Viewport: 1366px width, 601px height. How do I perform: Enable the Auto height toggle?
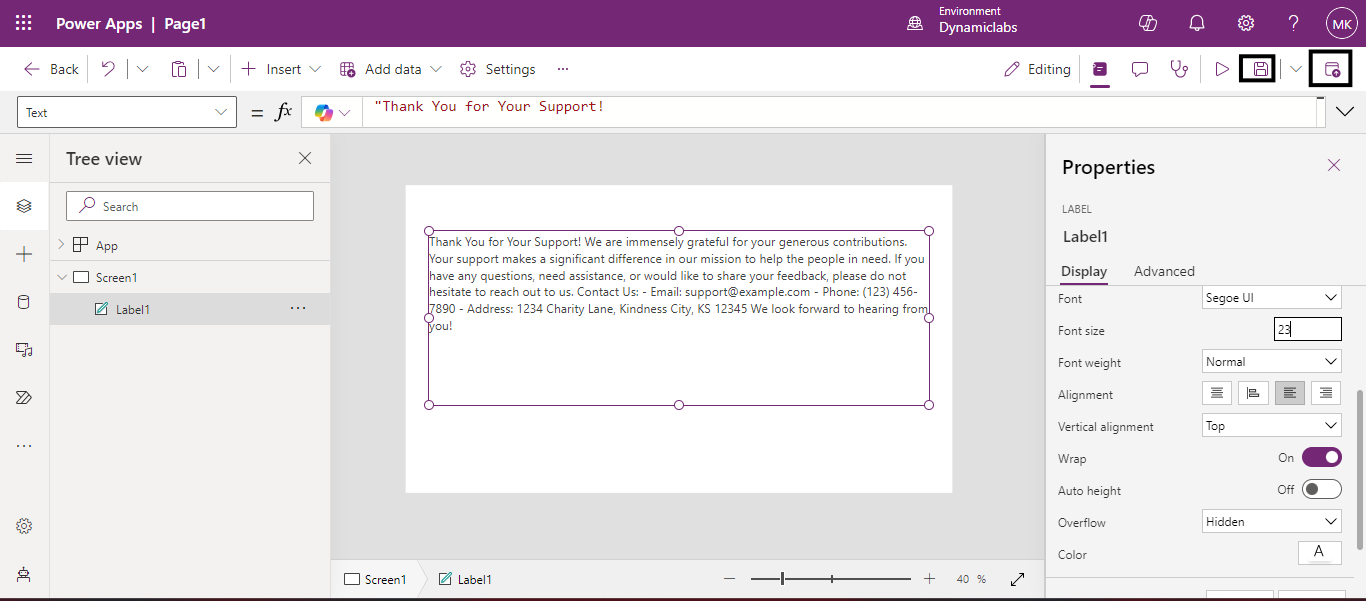(1321, 490)
